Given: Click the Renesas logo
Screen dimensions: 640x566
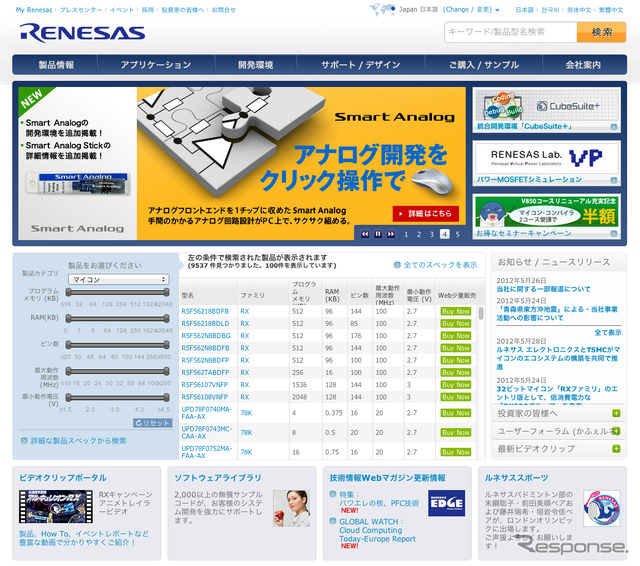Looking at the screenshot, I should 82,33.
